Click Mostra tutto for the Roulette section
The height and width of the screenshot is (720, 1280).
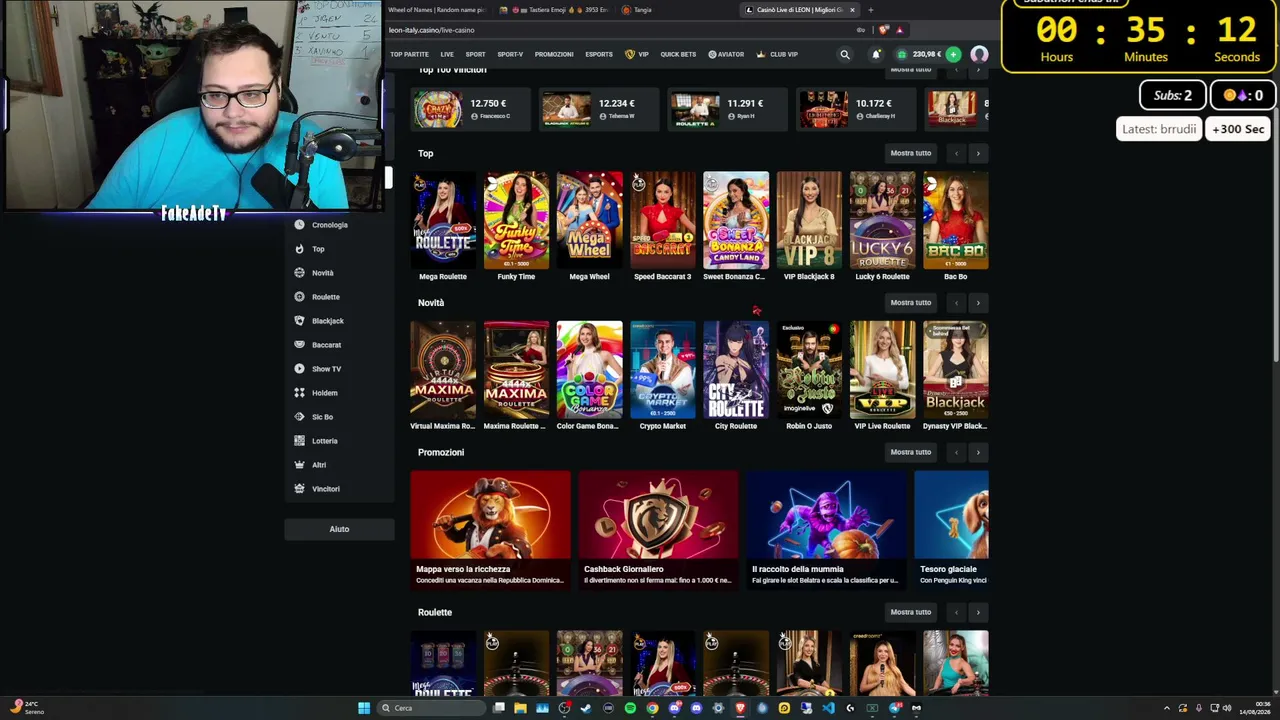[x=911, y=612]
